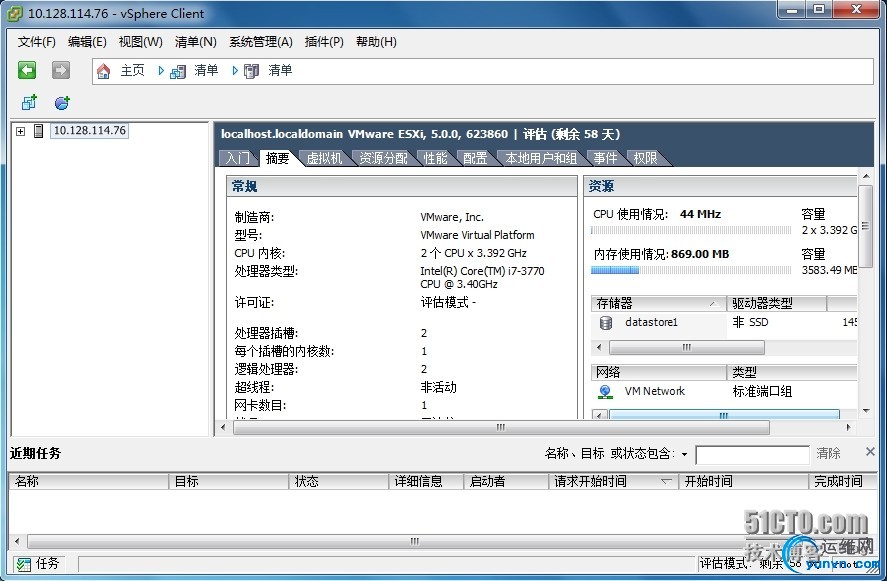Image resolution: width=887 pixels, height=581 pixels.
Task: Open the 文件(F) menu
Action: (37, 42)
